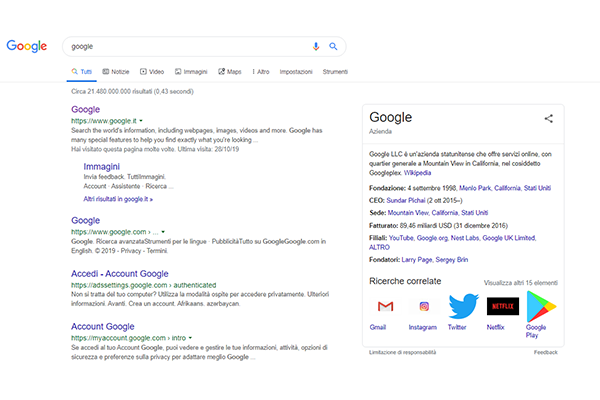
Task: Switch to the Maps tab
Action: [x=230, y=72]
